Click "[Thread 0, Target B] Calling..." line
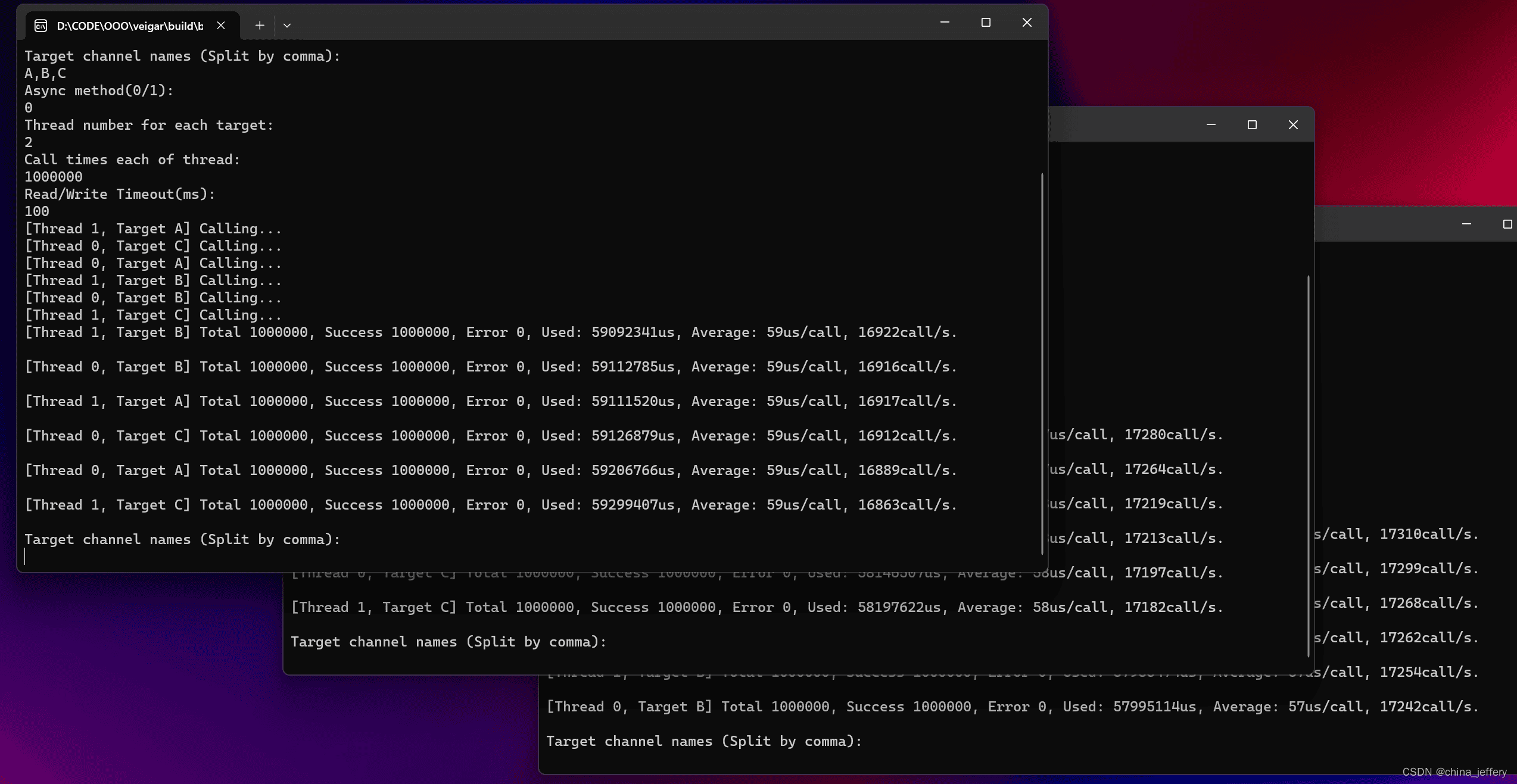 153,298
